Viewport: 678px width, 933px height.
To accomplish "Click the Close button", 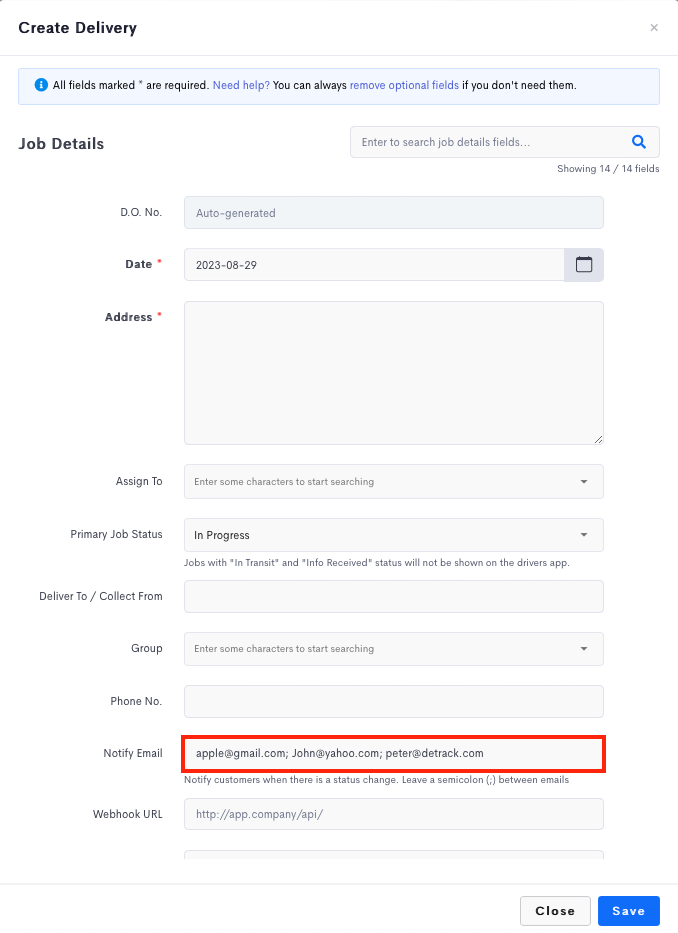I will coord(555,911).
